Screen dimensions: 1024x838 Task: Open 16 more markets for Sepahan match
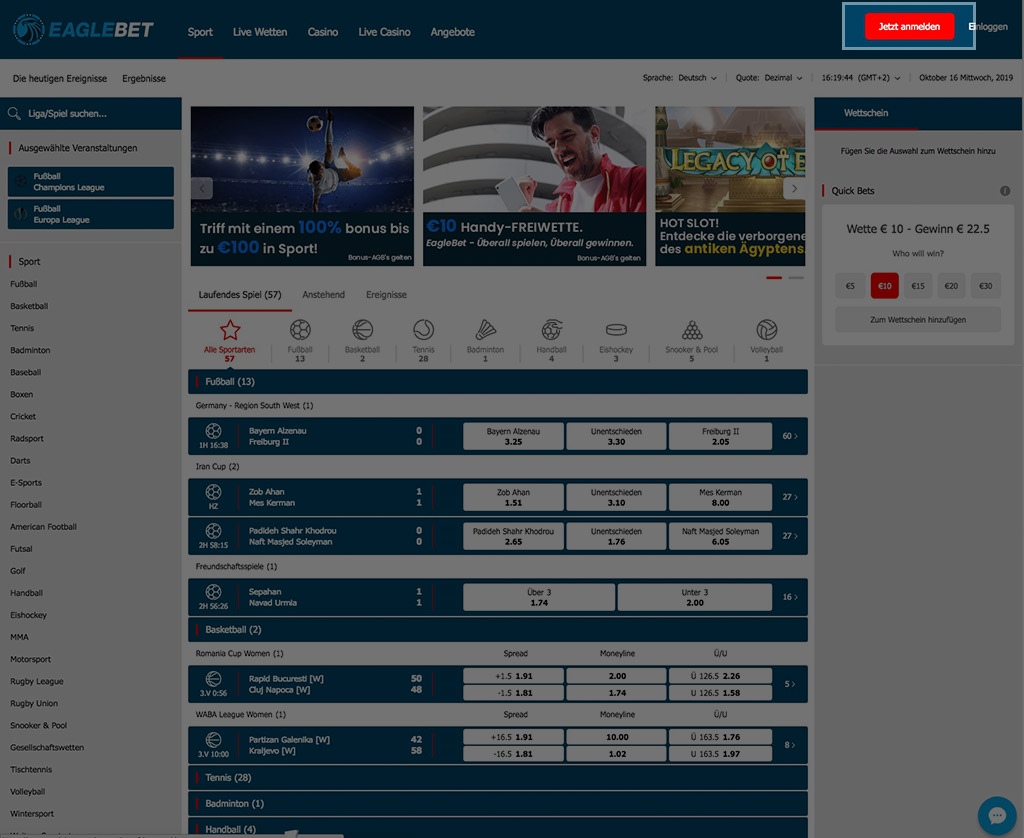click(790, 597)
